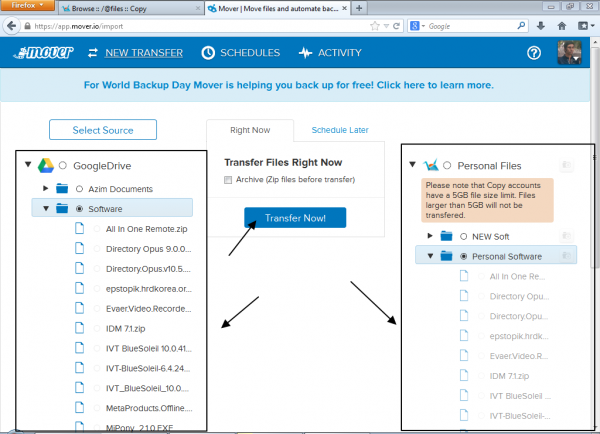Click the Google search magnifier icon
This screenshot has width=600, height=434.
(x=521, y=26)
